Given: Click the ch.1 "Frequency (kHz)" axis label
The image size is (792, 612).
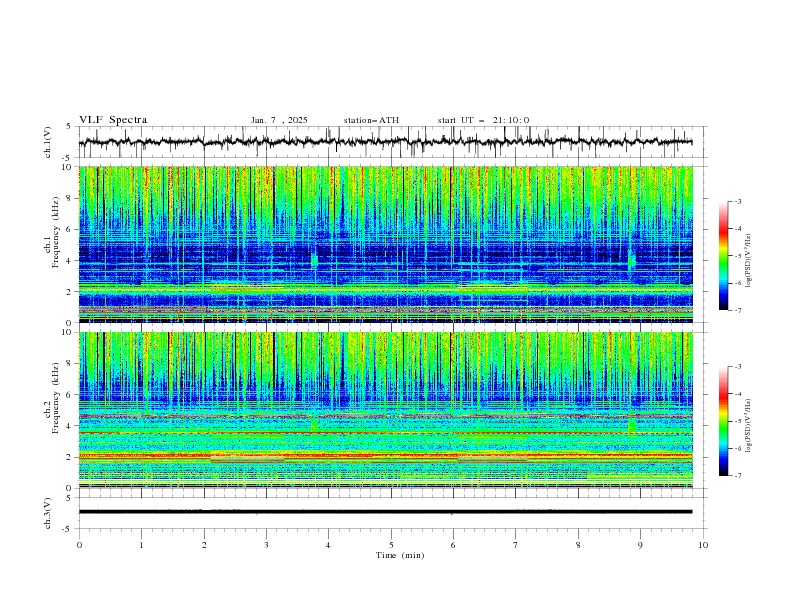Looking at the screenshot, I should pyautogui.click(x=56, y=230).
